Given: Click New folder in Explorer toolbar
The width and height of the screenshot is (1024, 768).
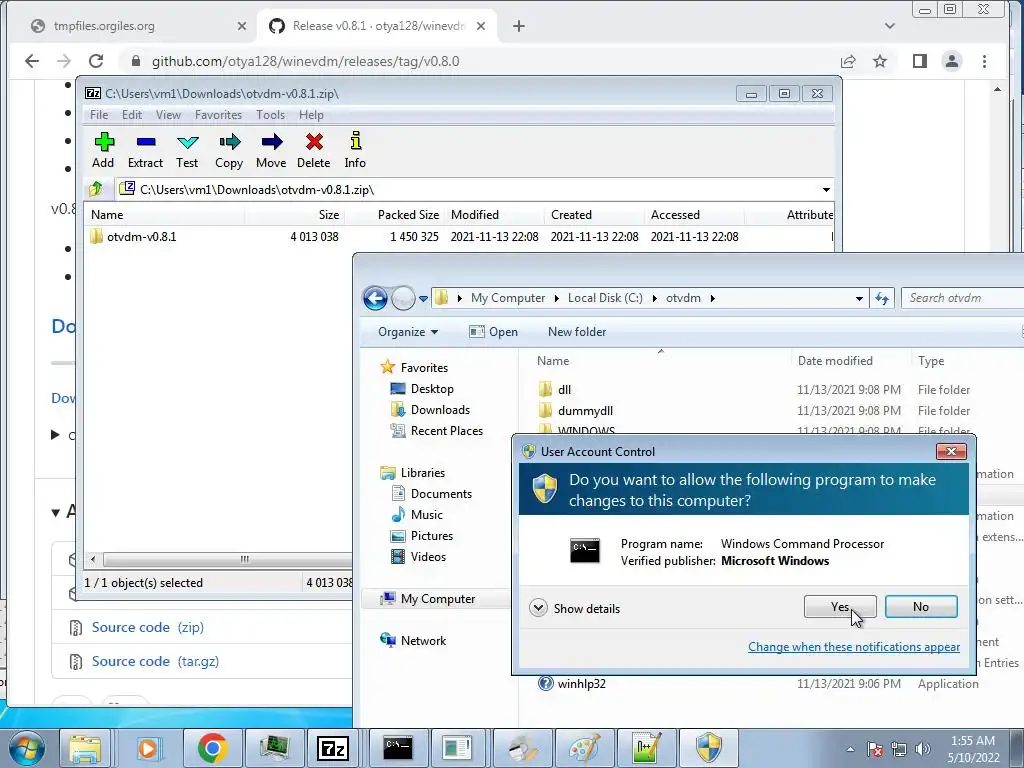Looking at the screenshot, I should (x=577, y=332).
